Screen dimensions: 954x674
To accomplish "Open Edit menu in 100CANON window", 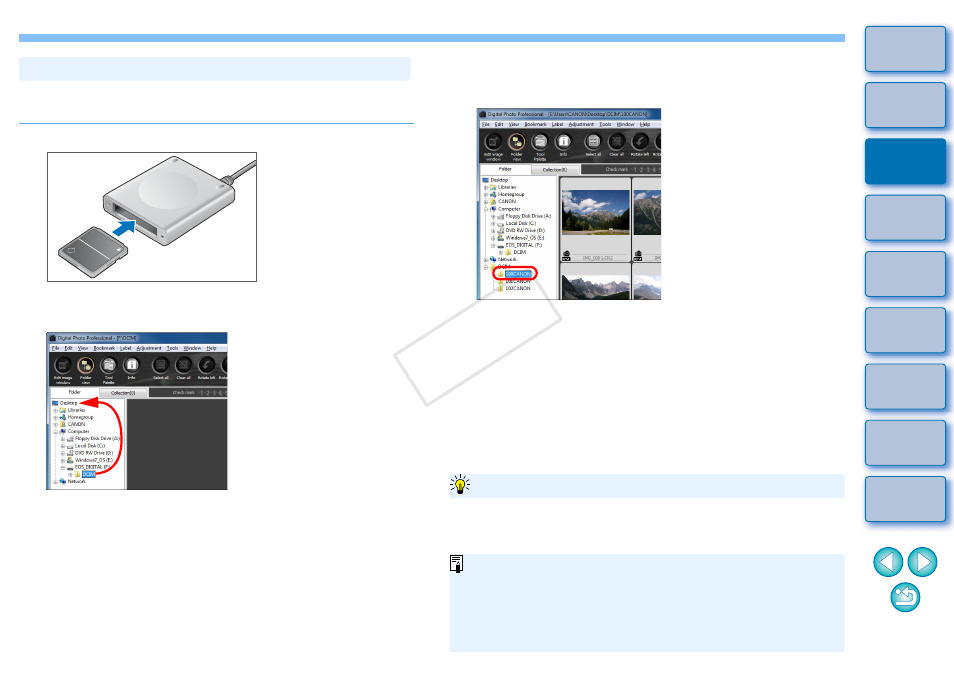I will coord(499,124).
